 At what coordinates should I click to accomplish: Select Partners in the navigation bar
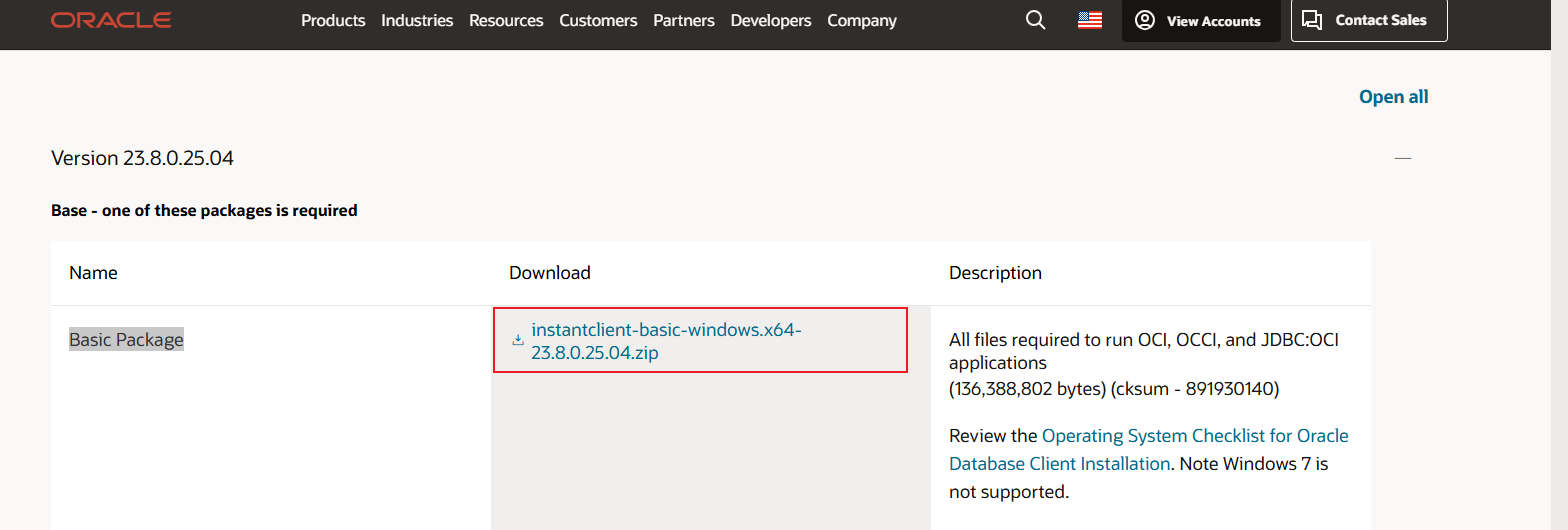[684, 20]
